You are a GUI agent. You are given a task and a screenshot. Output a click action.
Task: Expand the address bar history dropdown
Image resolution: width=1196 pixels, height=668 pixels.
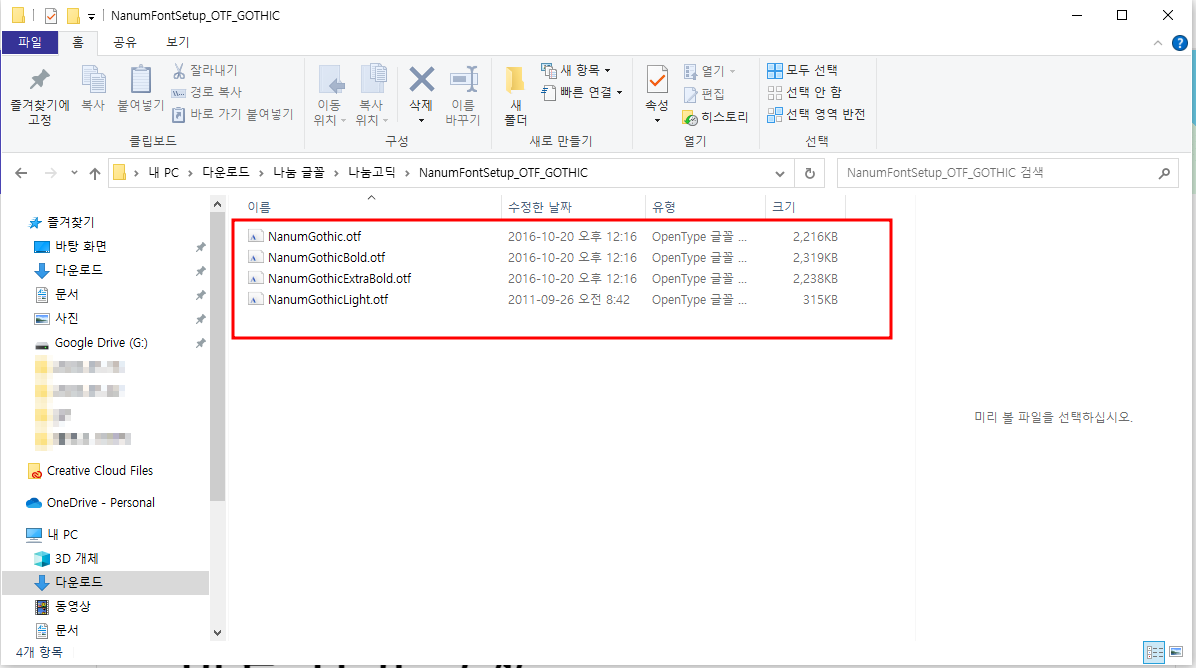click(780, 173)
